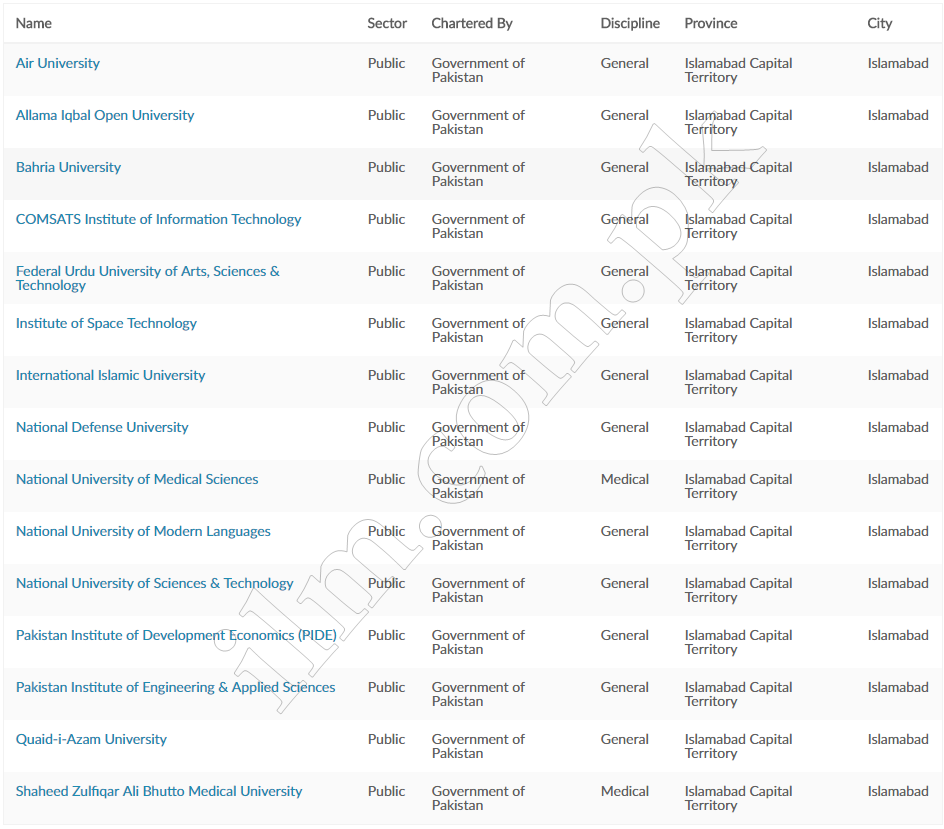Open National University of Sciences & Technology
Image resolution: width=944 pixels, height=829 pixels.
point(154,583)
